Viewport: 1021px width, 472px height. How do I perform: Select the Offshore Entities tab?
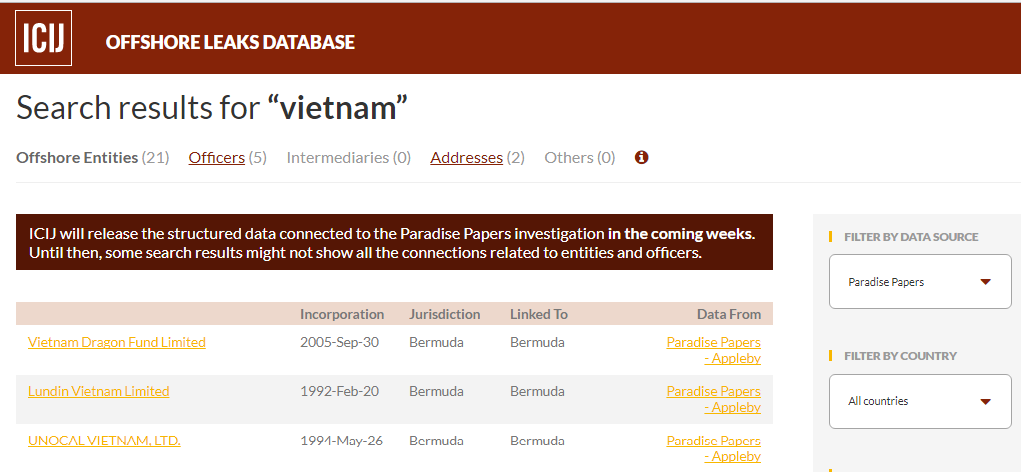pyautogui.click(x=92, y=158)
